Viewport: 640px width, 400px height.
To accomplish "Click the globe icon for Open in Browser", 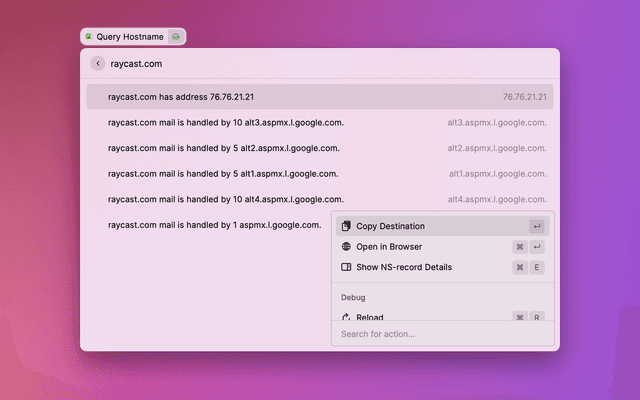I will (x=346, y=247).
